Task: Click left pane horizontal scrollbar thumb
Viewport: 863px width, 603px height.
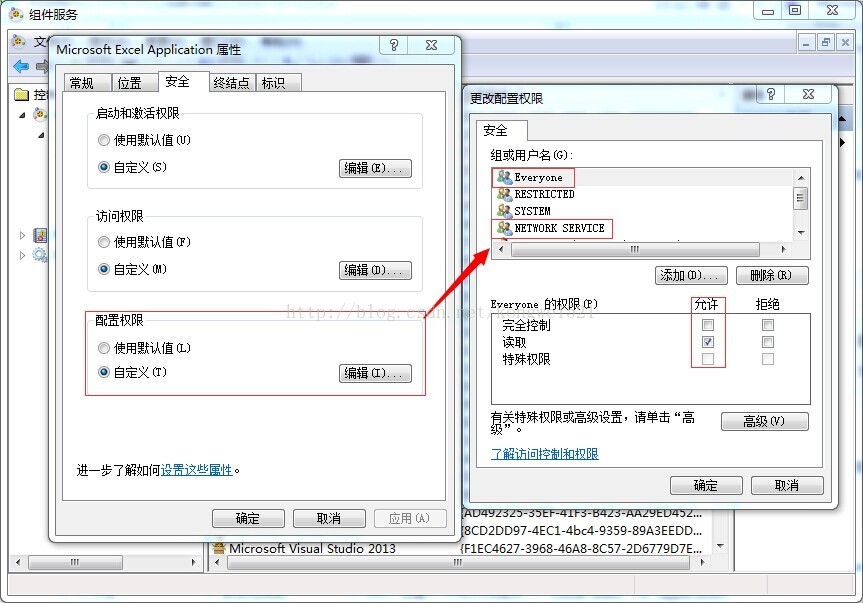Action: (x=75, y=562)
